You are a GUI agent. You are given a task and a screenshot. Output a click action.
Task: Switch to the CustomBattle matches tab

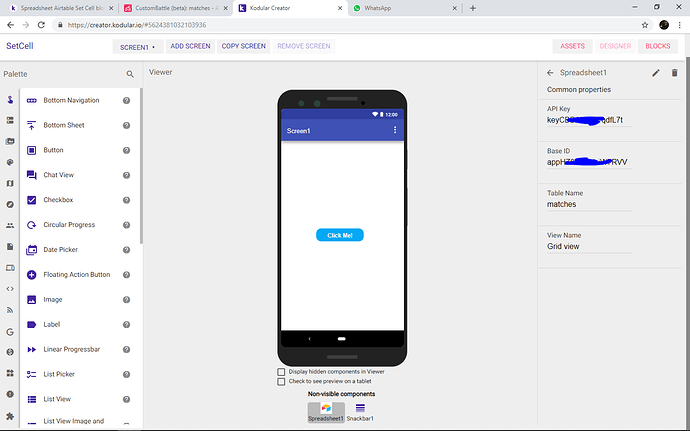click(176, 8)
